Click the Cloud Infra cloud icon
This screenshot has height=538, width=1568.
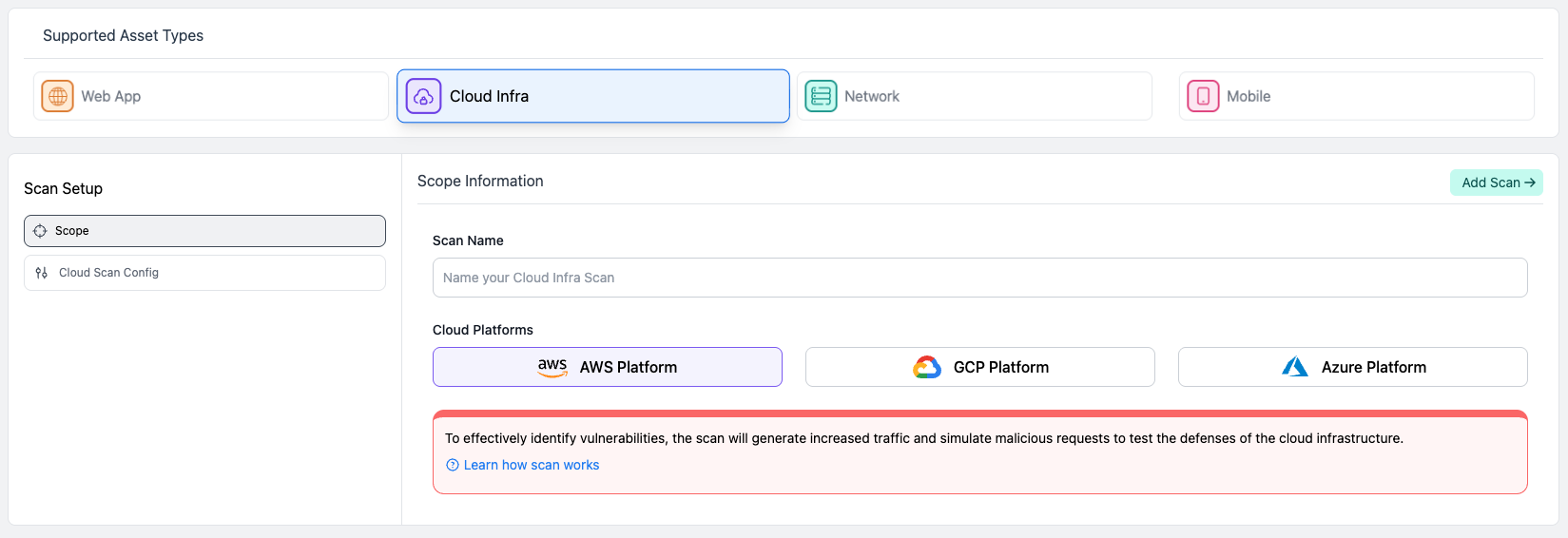pos(423,96)
